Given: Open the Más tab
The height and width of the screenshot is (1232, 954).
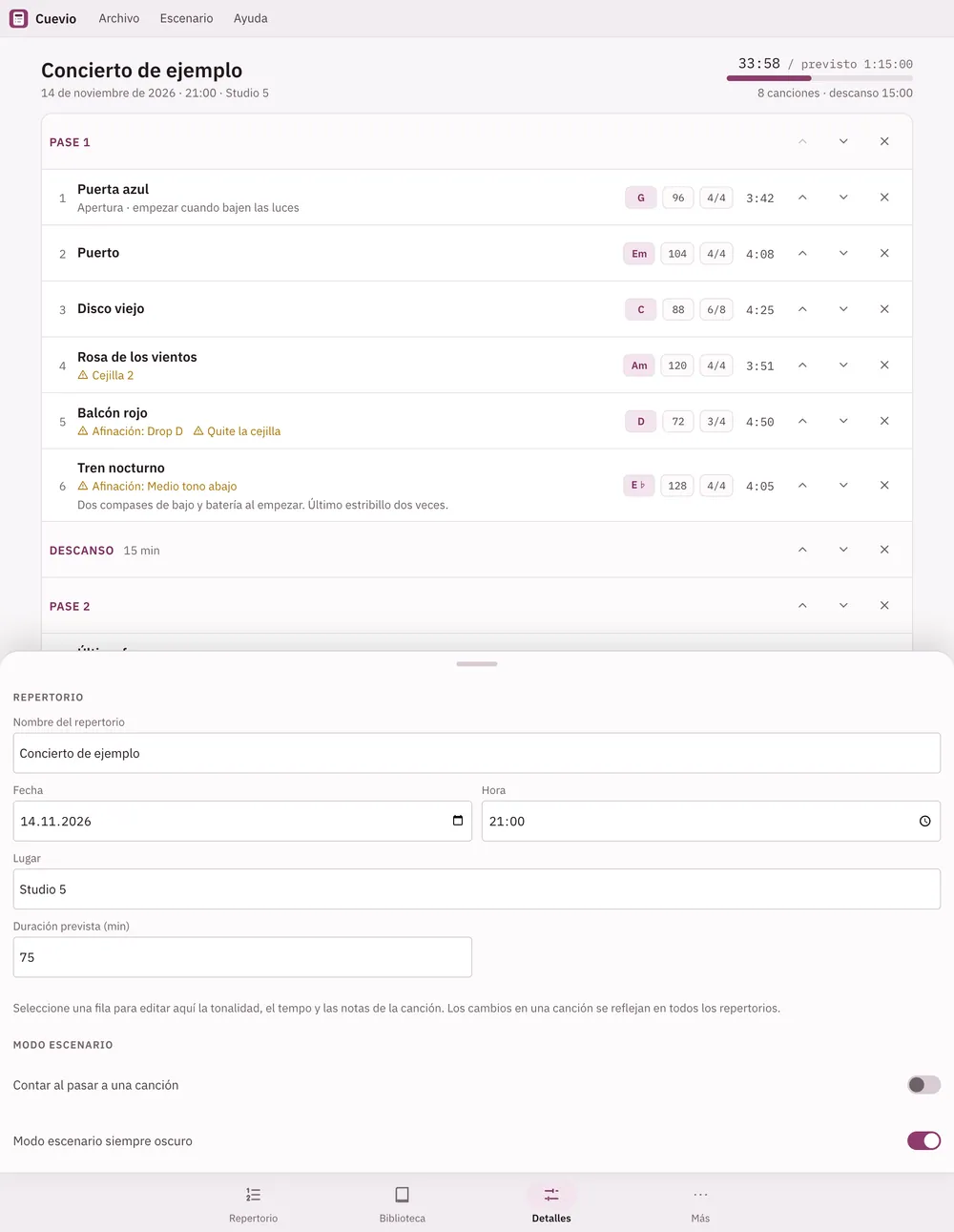Looking at the screenshot, I should pos(700,1204).
